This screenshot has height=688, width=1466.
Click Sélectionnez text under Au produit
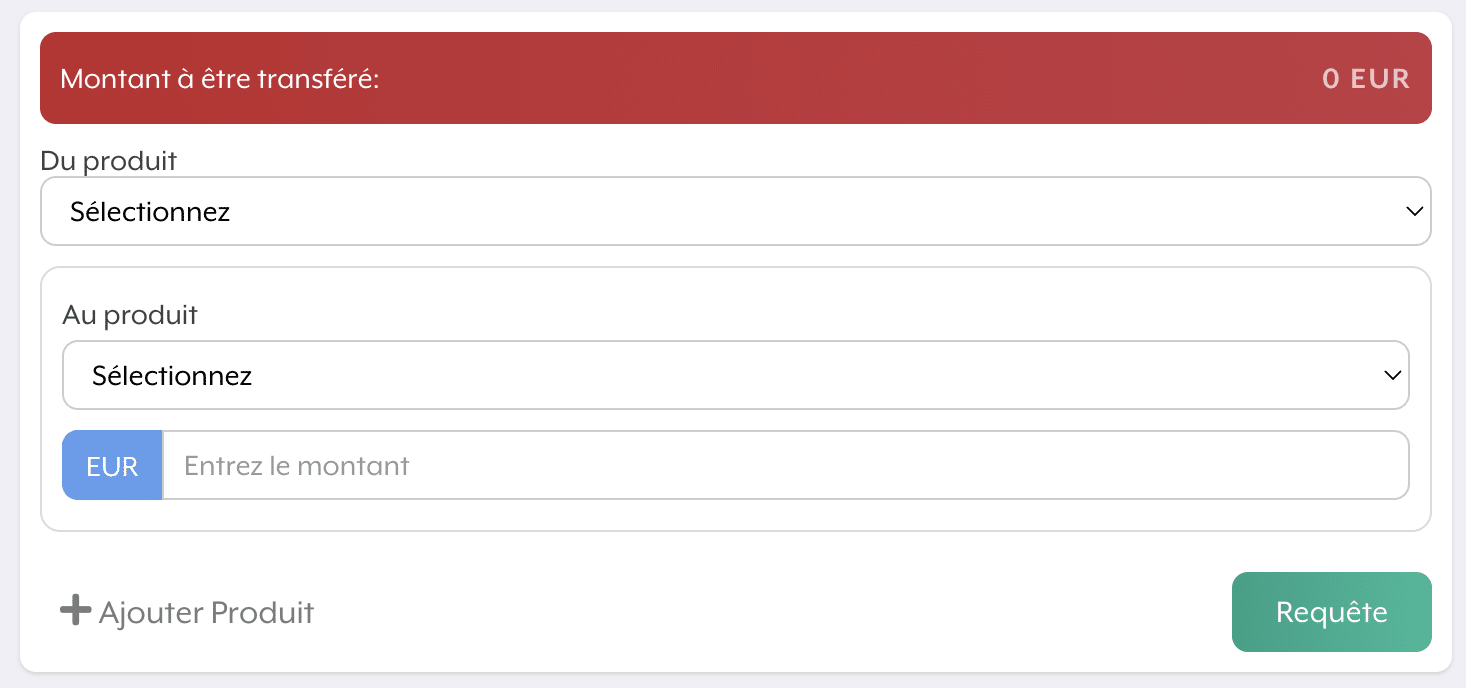point(172,376)
